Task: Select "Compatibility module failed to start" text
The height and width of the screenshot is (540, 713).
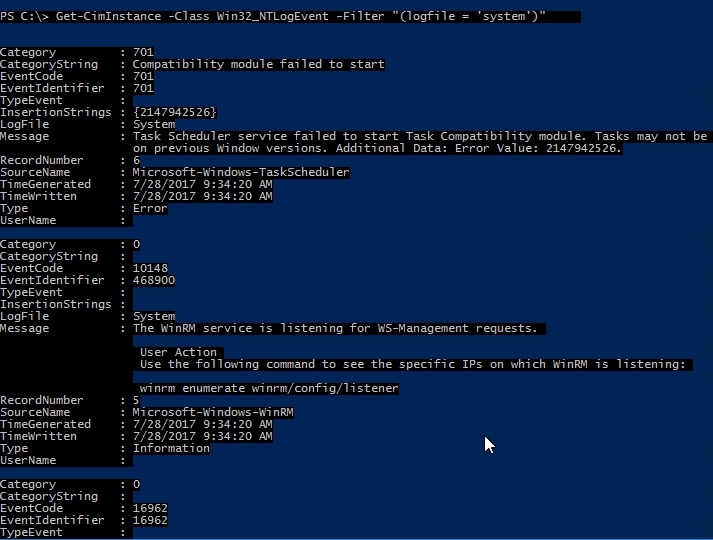Action: [258, 64]
